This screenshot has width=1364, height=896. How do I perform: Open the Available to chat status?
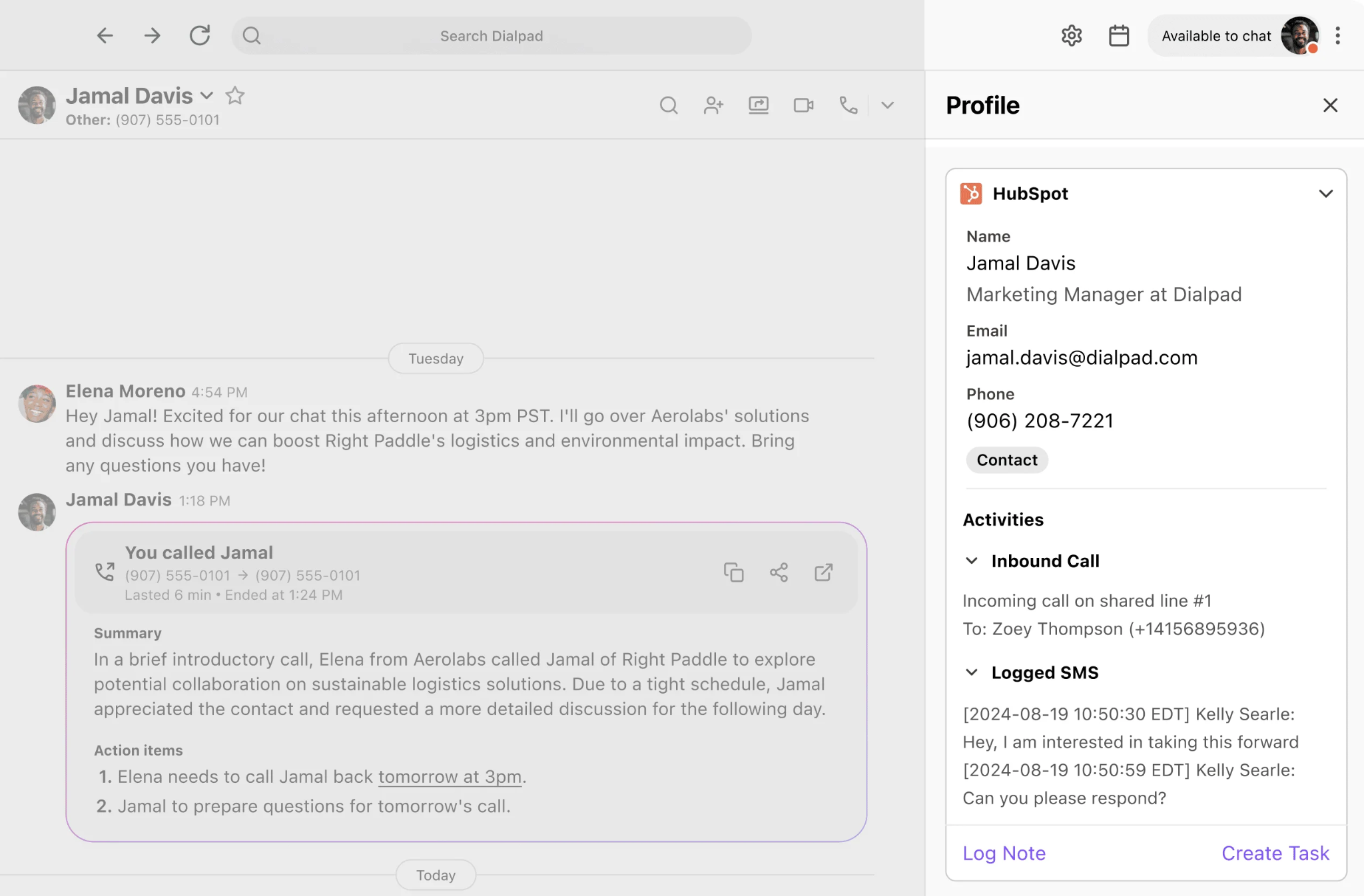point(1216,36)
